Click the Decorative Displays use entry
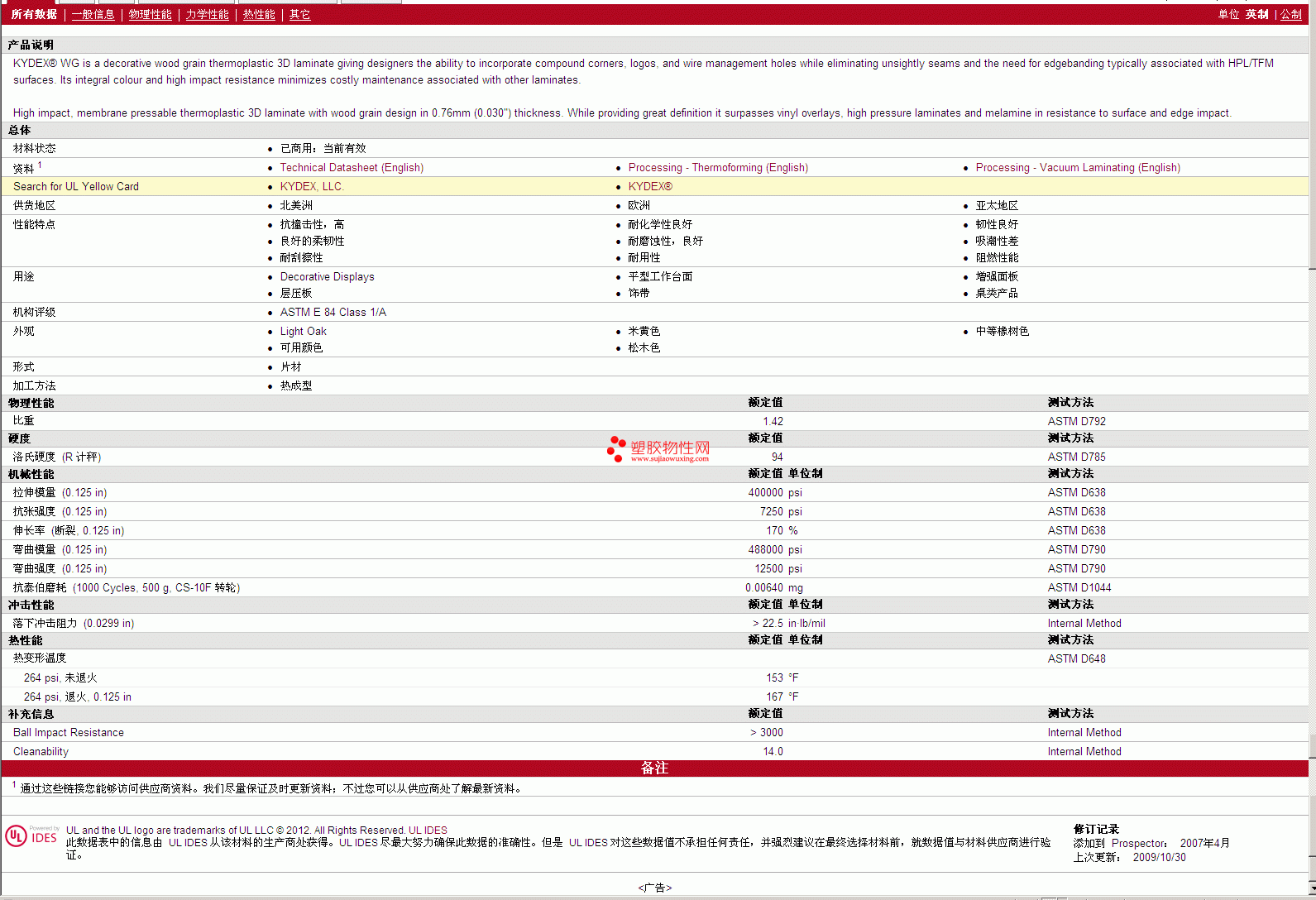Image resolution: width=1316 pixels, height=900 pixels. 327,276
